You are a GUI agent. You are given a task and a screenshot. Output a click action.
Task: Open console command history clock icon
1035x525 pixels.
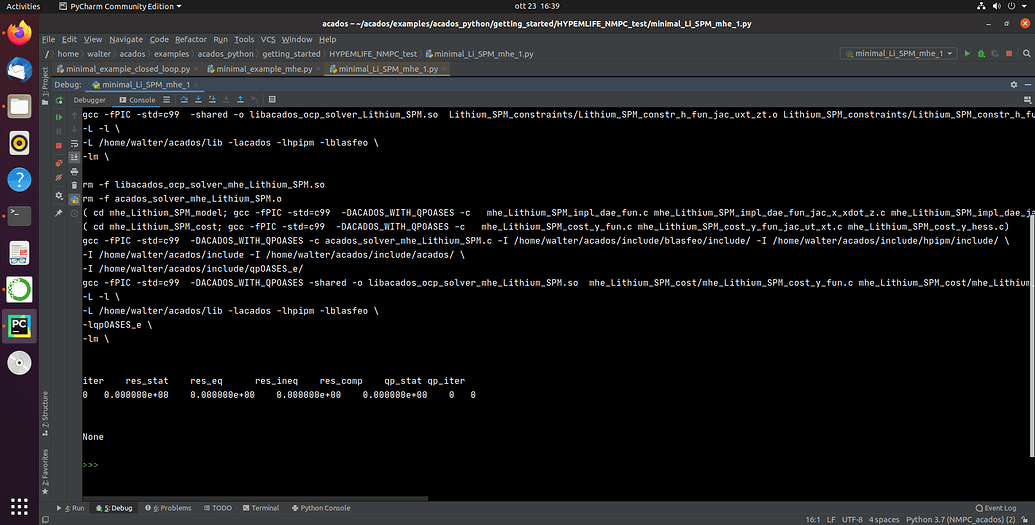74,213
